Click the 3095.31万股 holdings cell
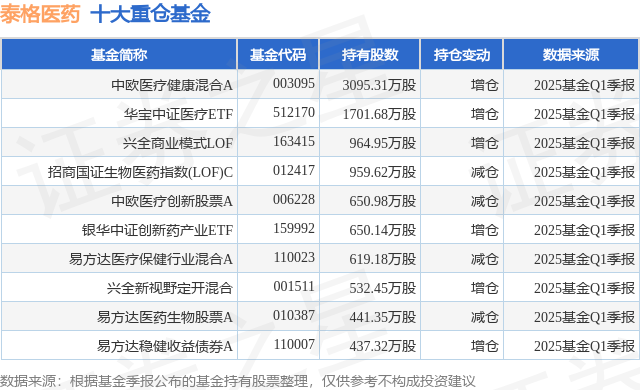The width and height of the screenshot is (640, 390). point(379,85)
